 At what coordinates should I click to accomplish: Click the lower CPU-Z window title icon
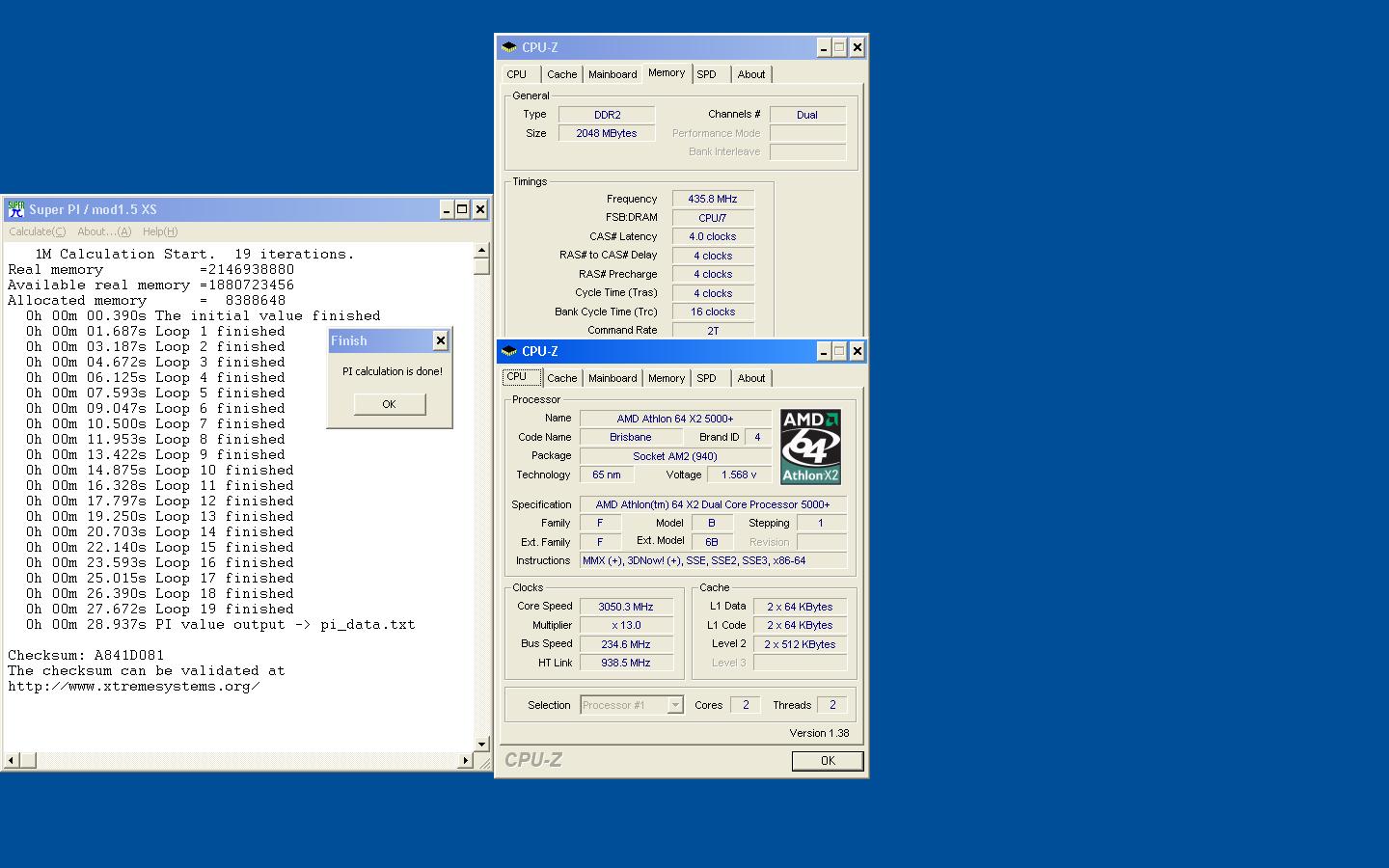click(x=509, y=351)
